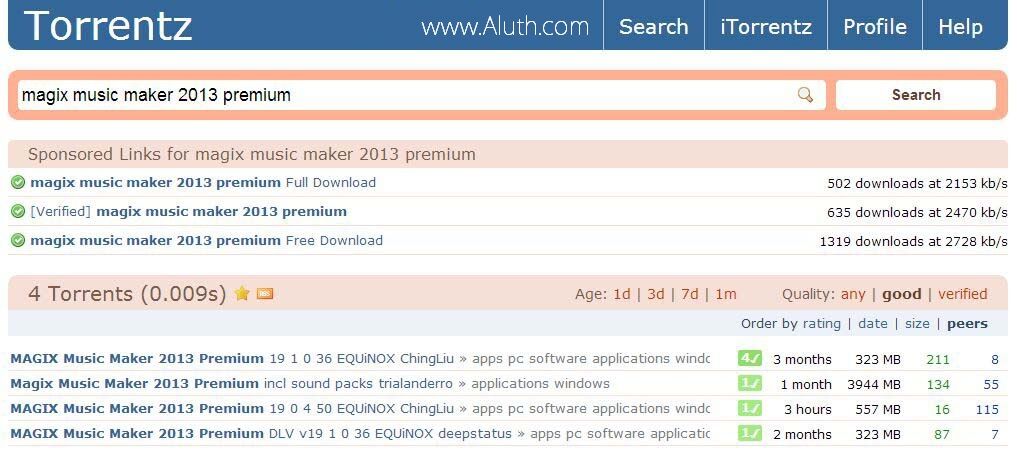The width and height of the screenshot is (1017, 458).
Task: Click the seed count '134'
Action: pos(938,384)
